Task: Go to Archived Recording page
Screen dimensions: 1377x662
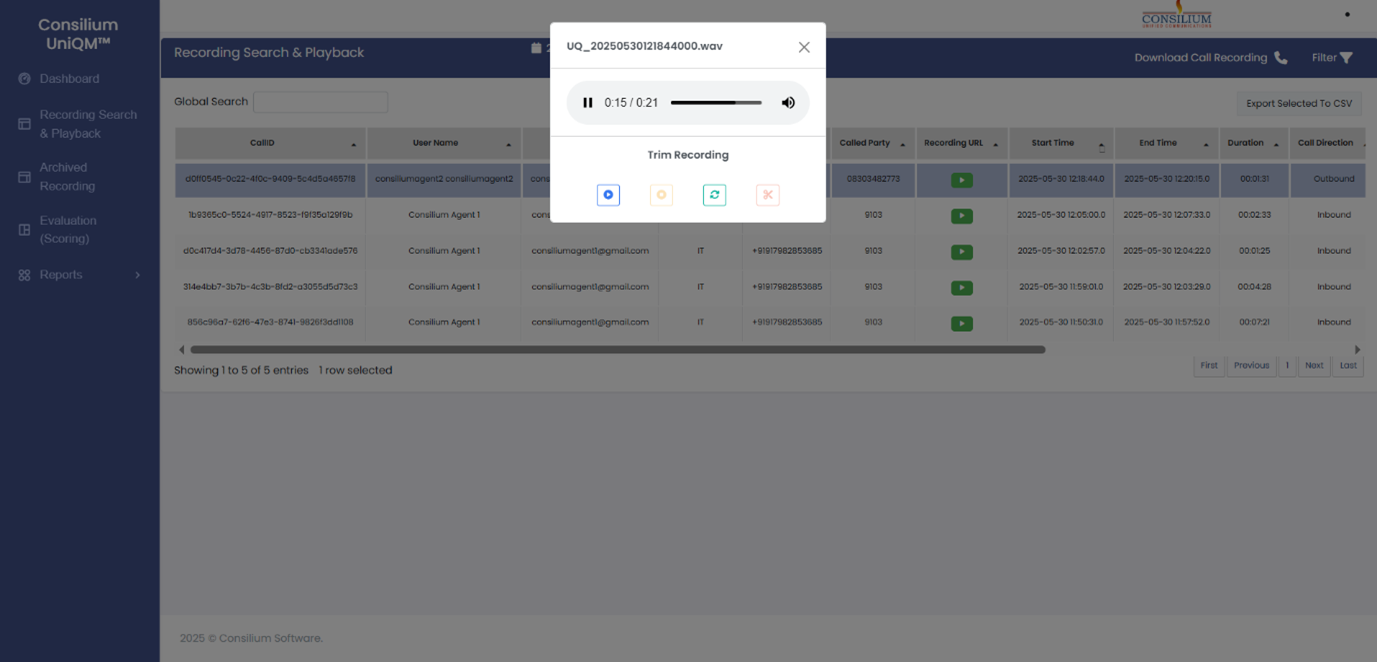Action: (67, 177)
